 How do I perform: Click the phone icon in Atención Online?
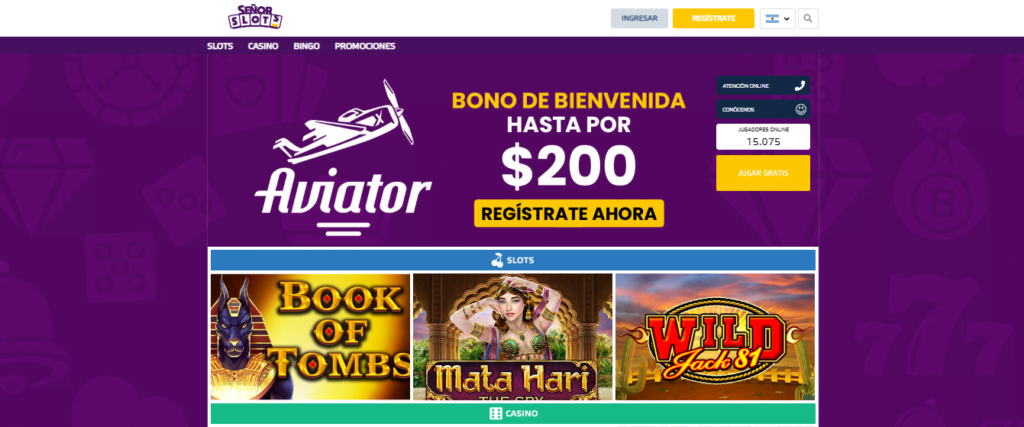(x=800, y=86)
